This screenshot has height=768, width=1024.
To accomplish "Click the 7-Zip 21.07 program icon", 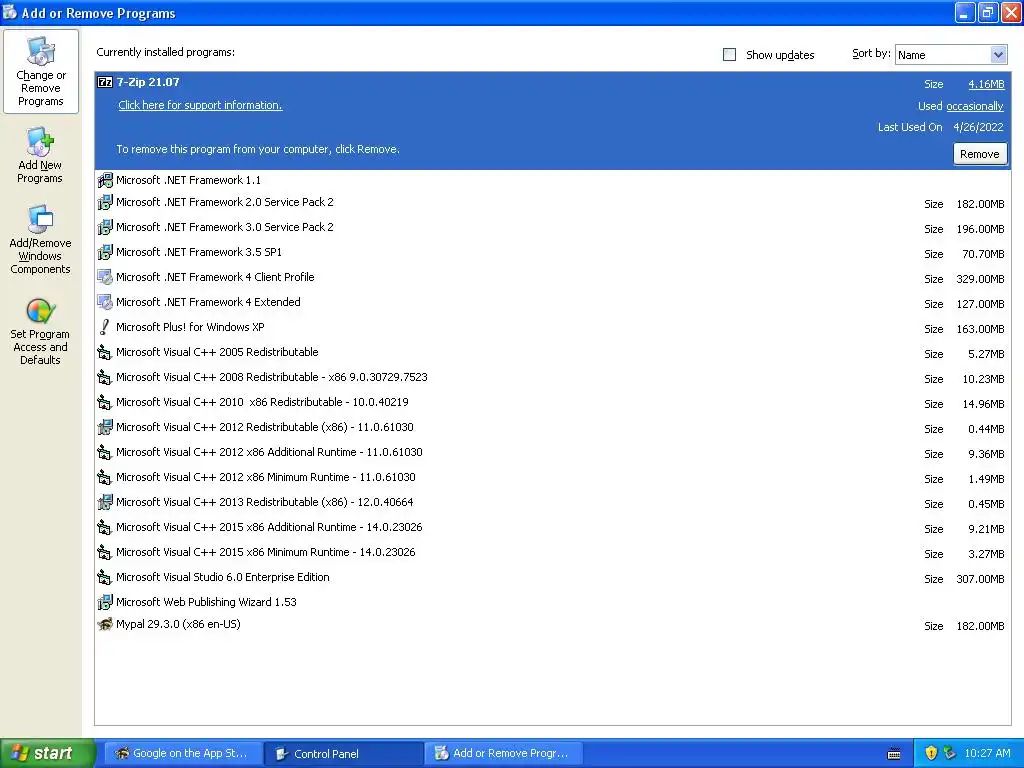I will (x=104, y=82).
